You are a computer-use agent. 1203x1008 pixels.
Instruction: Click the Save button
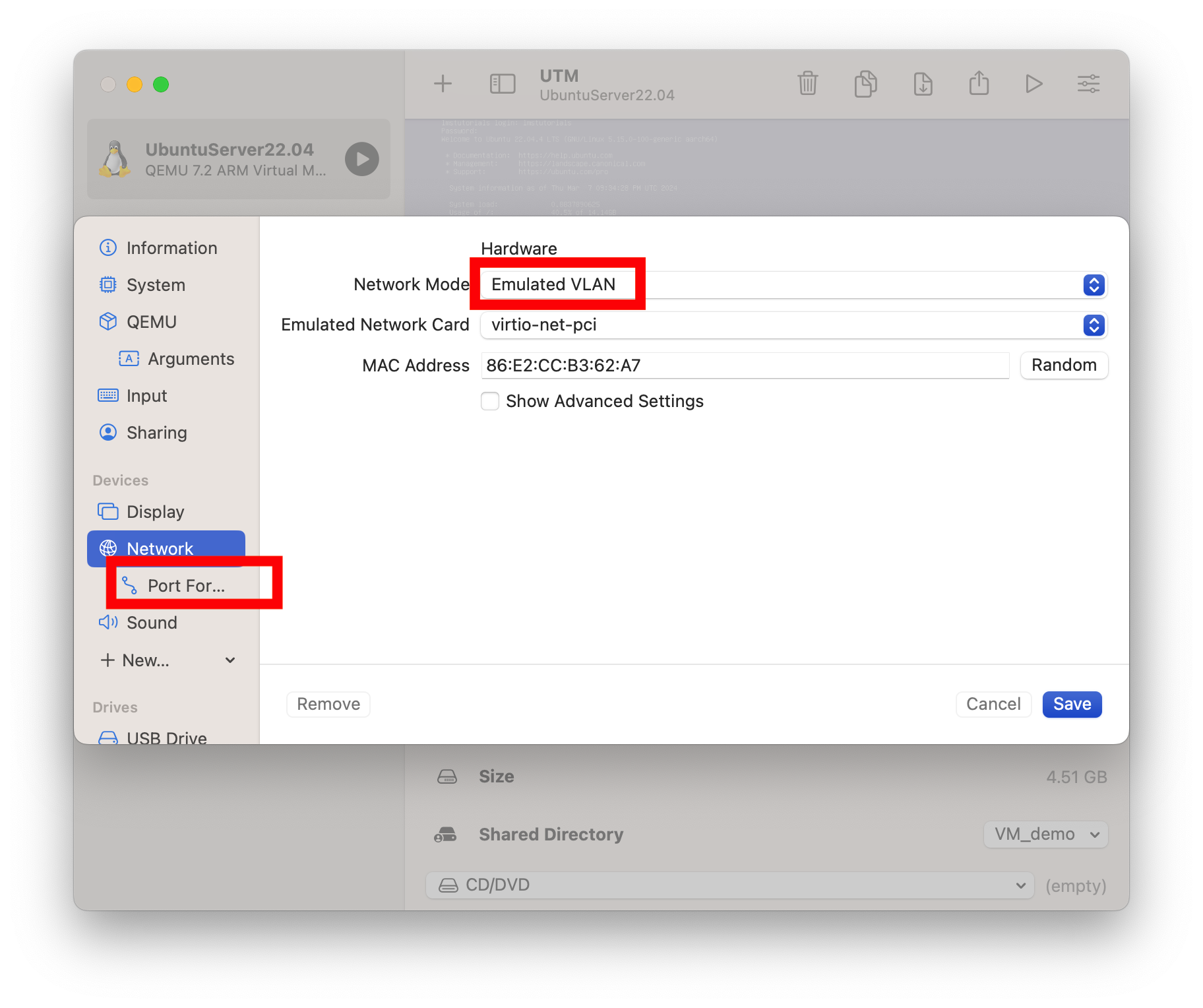point(1072,705)
